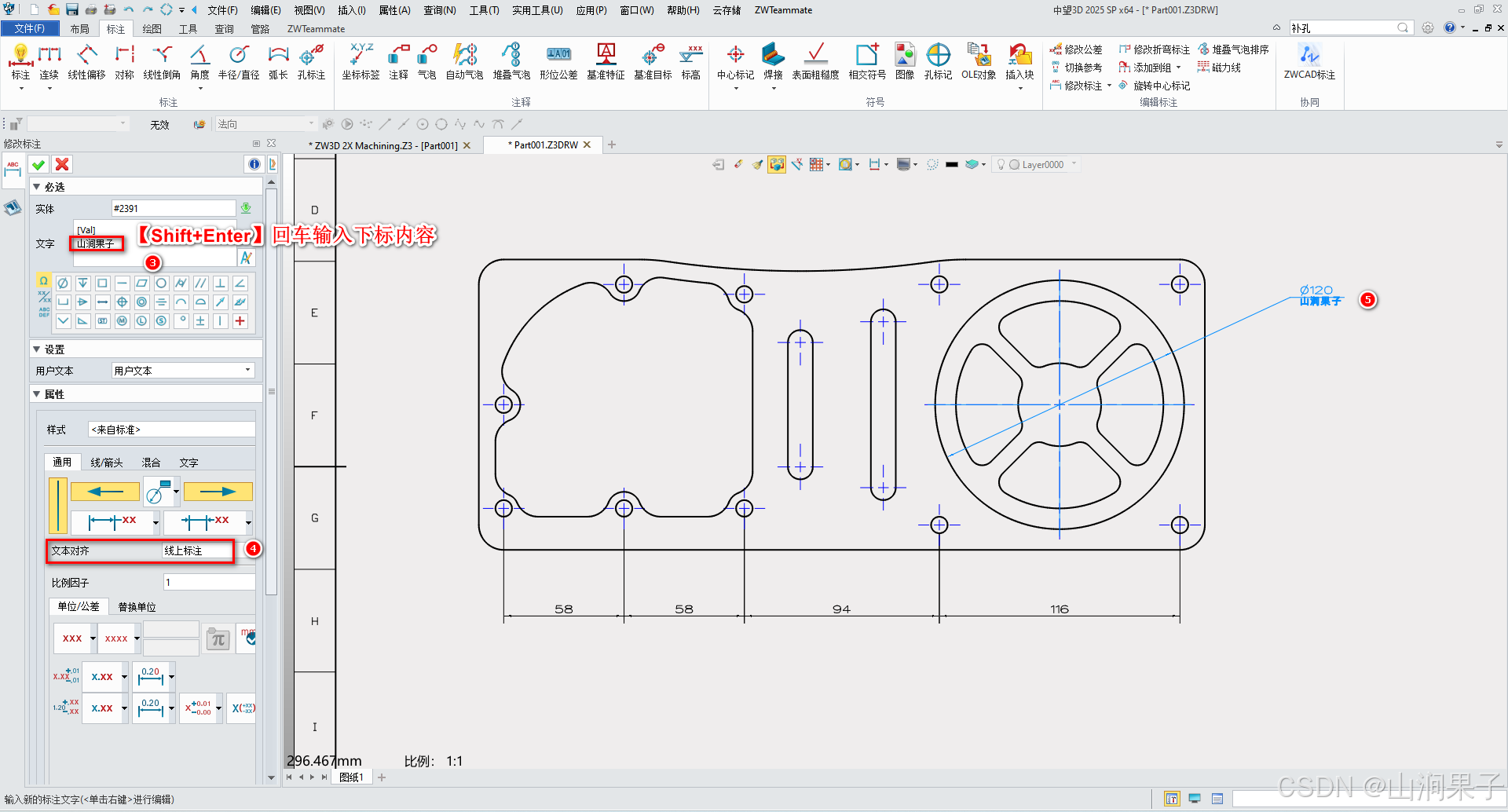Click the 自动气泡 auto balloon tool
1508x812 pixels.
click(x=465, y=62)
